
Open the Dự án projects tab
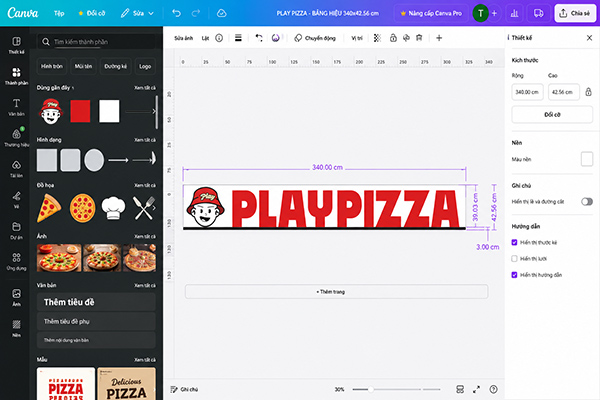16,230
